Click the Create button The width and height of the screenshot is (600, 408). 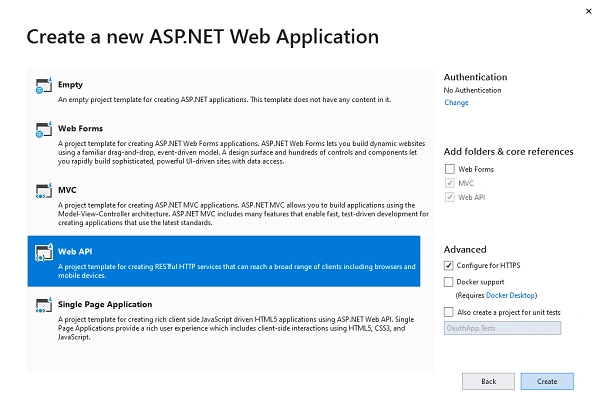(x=547, y=381)
